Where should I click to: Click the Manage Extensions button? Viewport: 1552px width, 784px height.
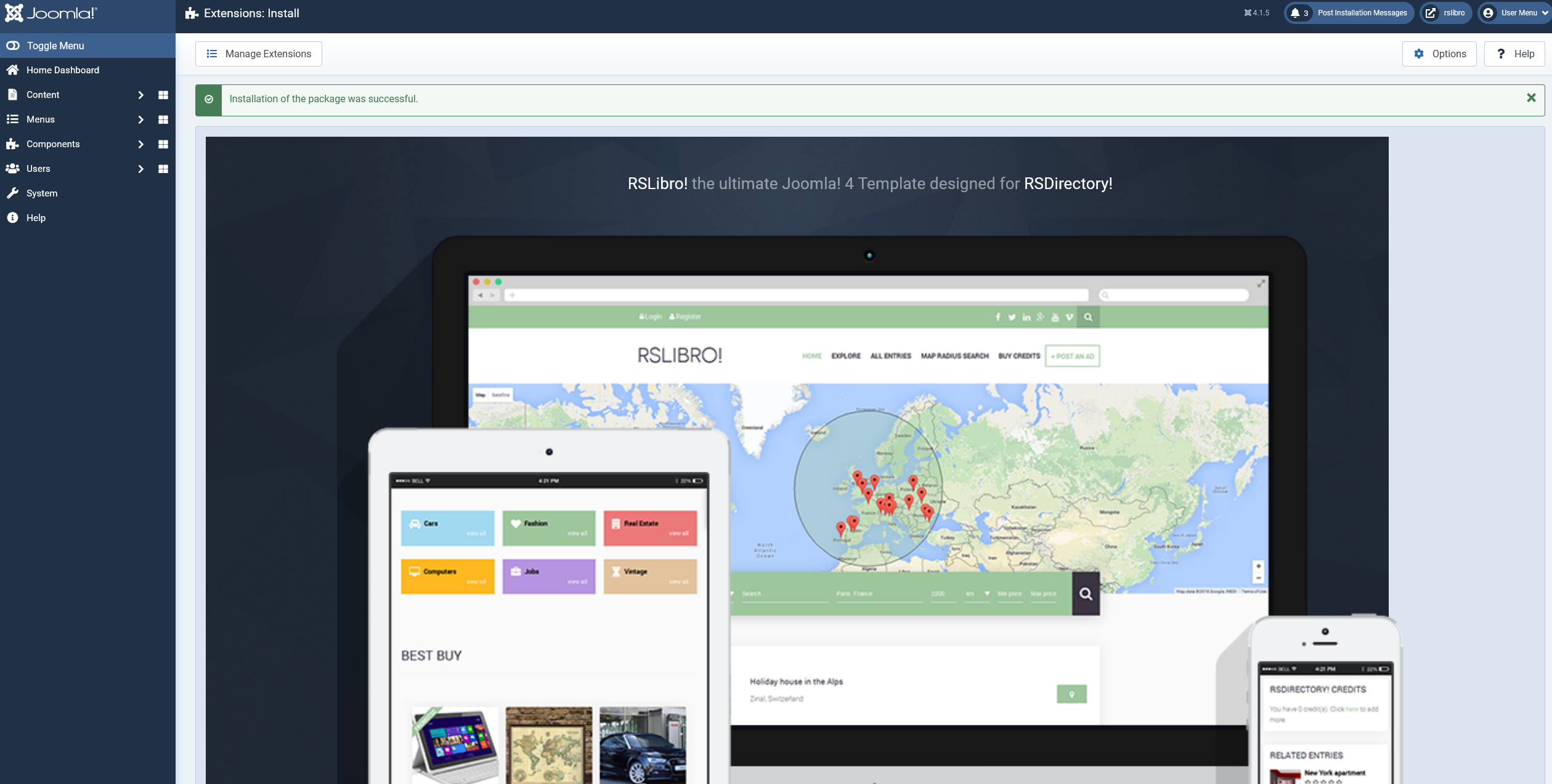point(259,54)
